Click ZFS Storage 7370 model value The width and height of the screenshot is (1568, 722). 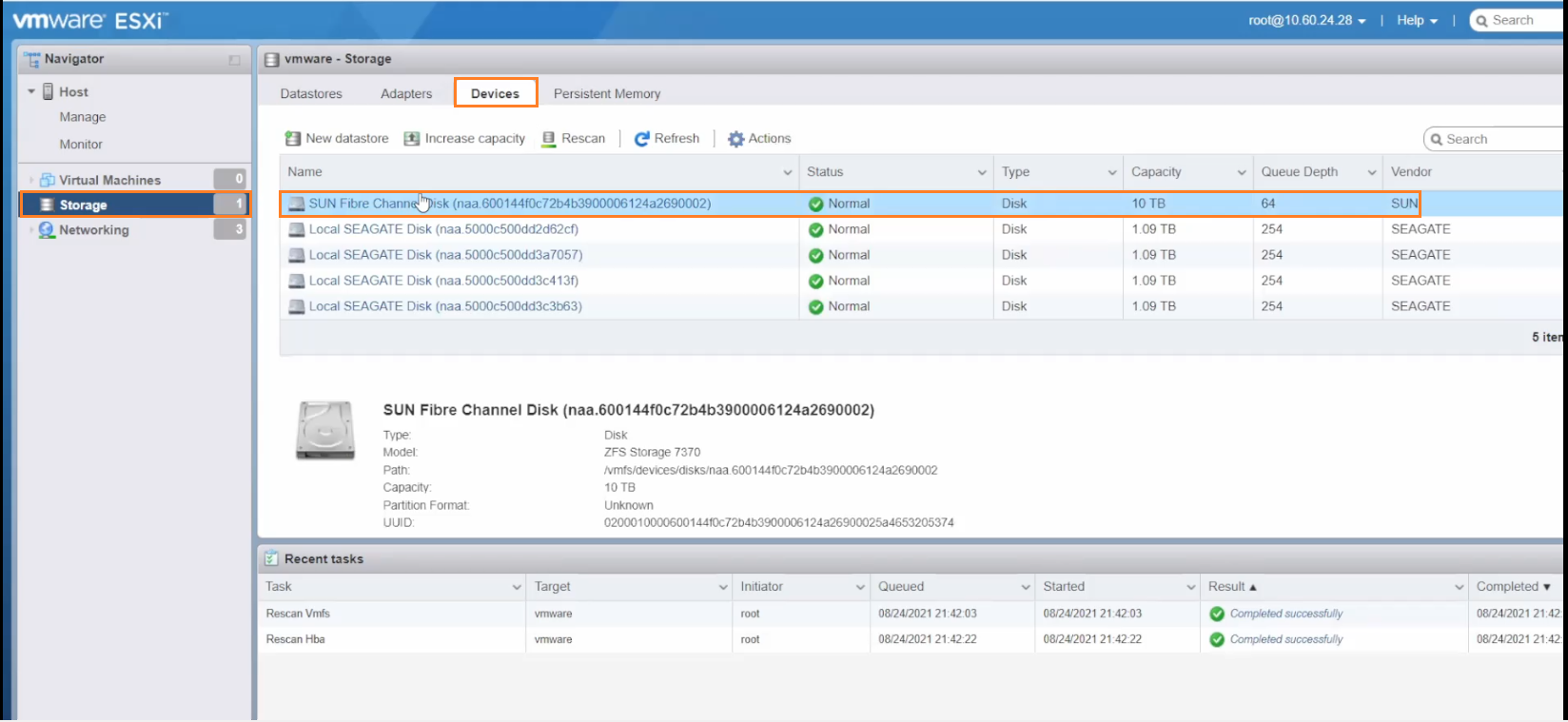pos(652,453)
